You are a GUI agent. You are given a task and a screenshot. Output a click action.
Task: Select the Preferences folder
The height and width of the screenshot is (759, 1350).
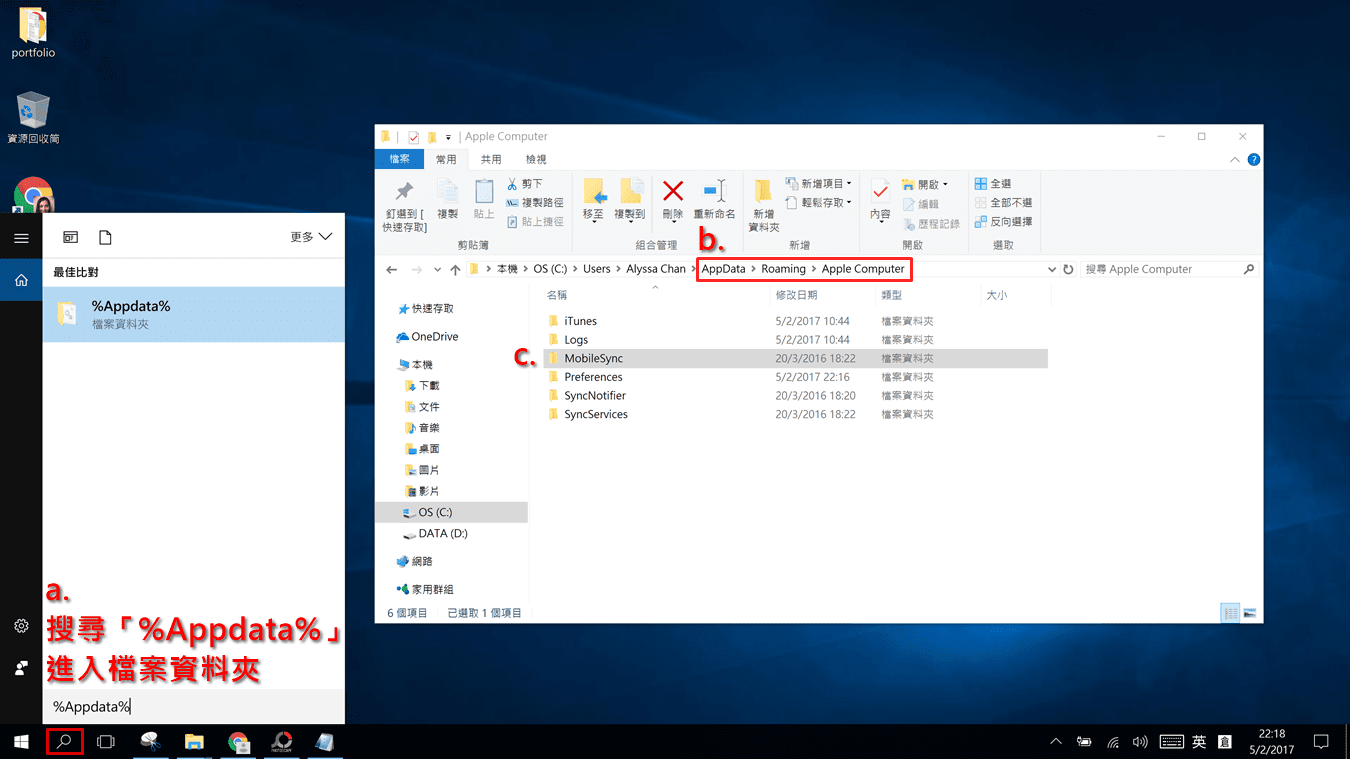pos(593,377)
